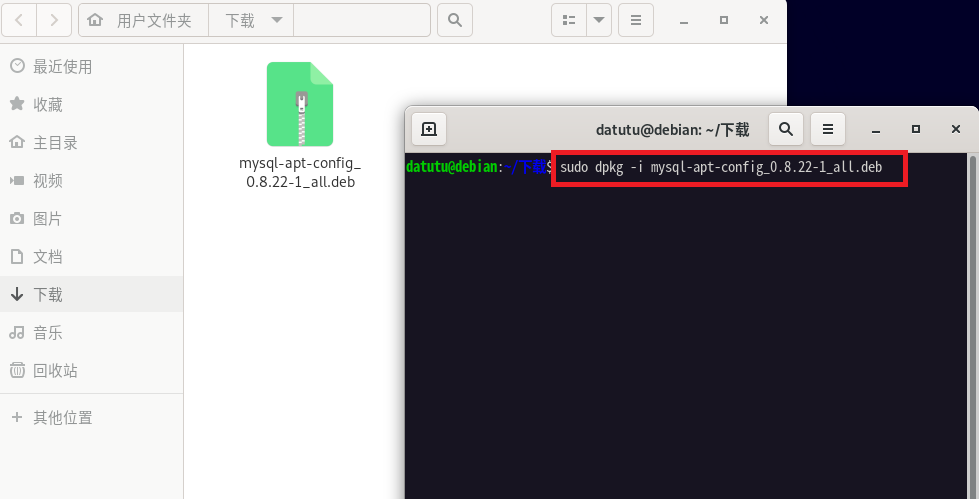Image resolution: width=979 pixels, height=499 pixels.
Task: Open 视频 folder in sidebar
Action: [x=92, y=180]
